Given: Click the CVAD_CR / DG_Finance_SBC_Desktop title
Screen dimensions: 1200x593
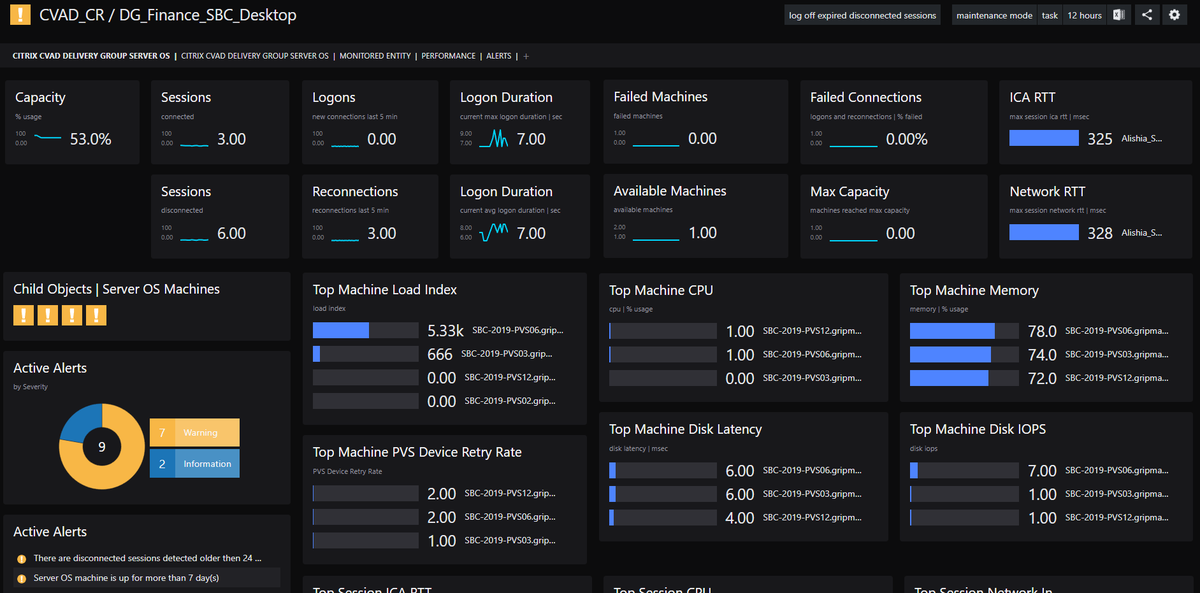Looking at the screenshot, I should coord(167,16).
